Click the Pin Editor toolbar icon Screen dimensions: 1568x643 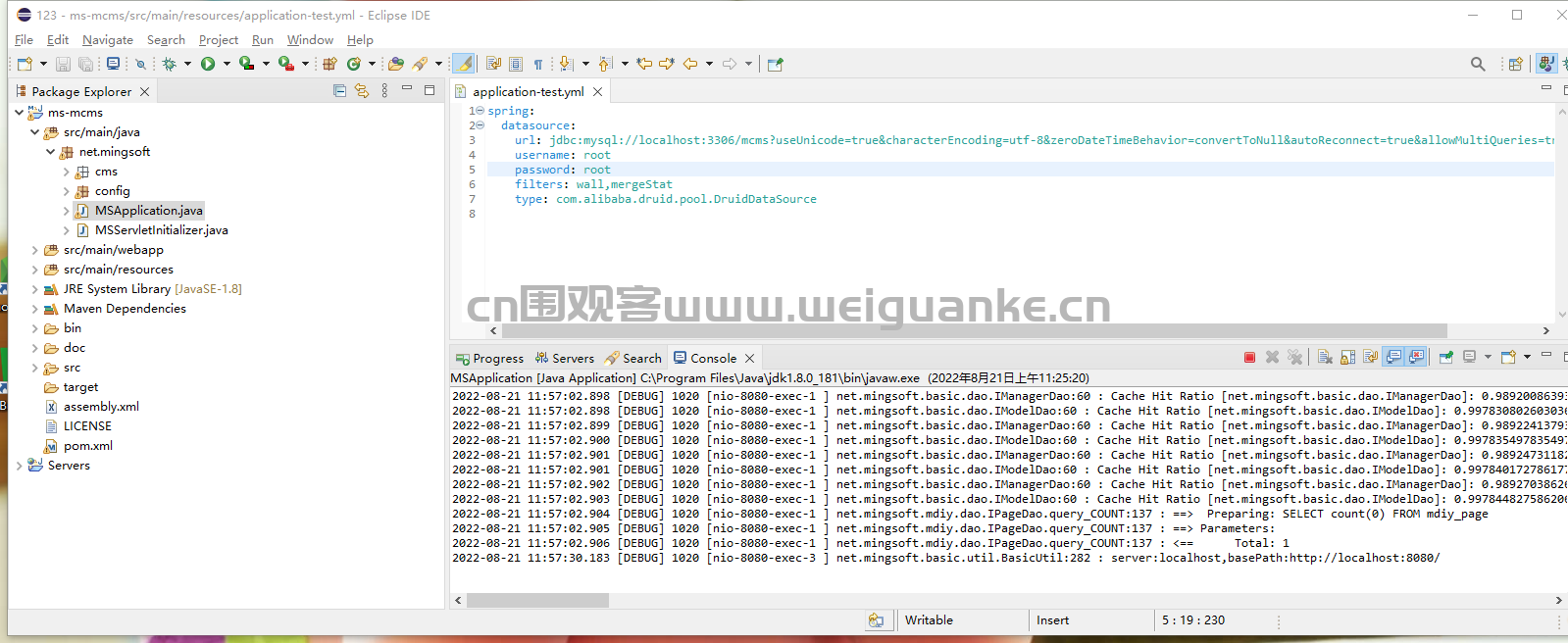tap(776, 64)
